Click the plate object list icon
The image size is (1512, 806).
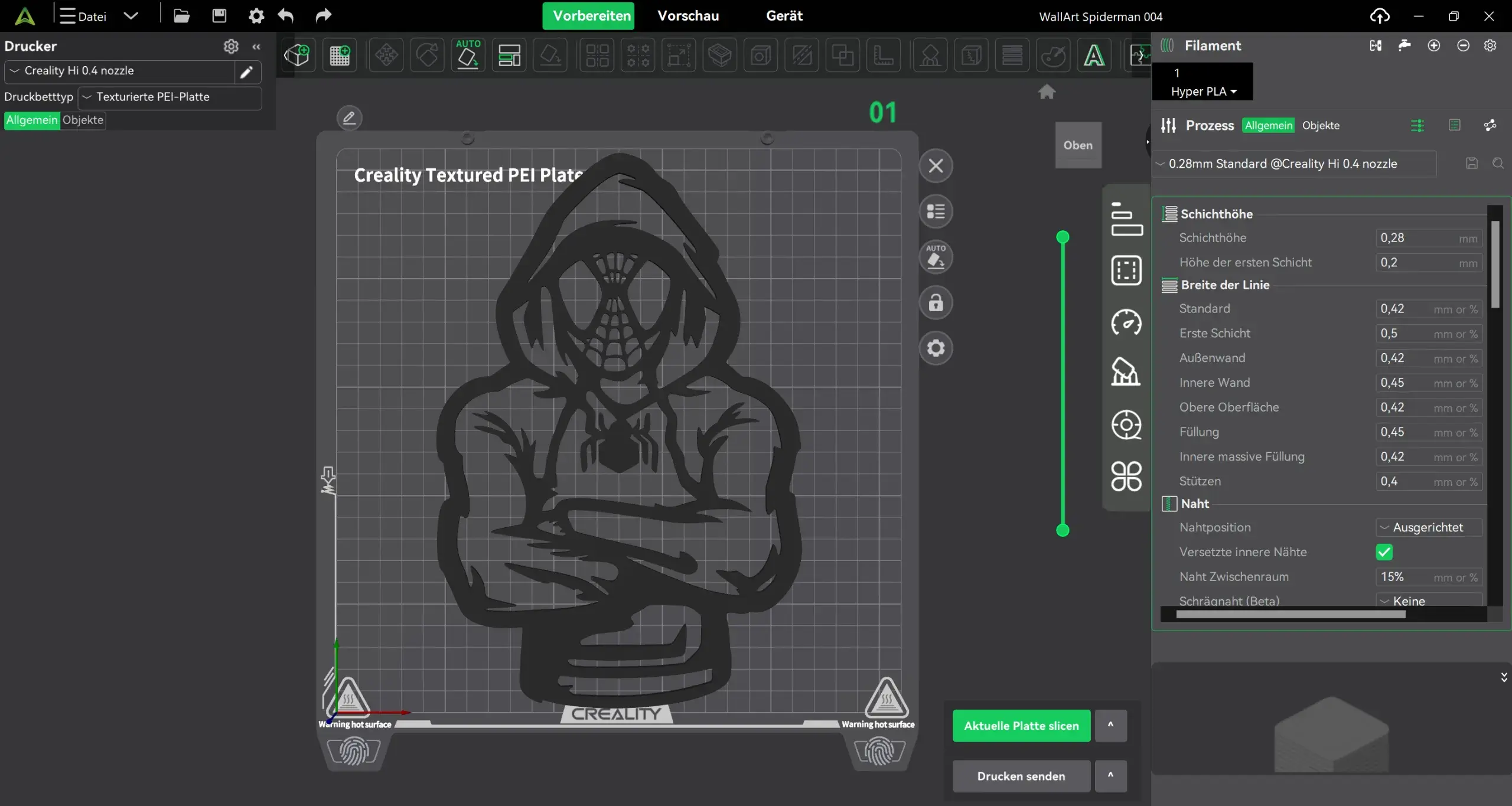coord(936,211)
